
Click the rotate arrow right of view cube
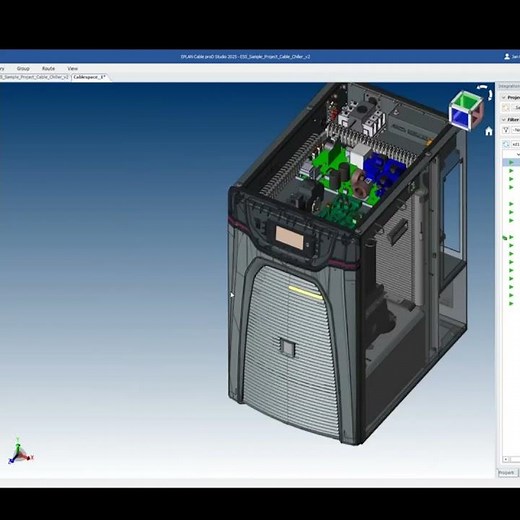pos(490,95)
